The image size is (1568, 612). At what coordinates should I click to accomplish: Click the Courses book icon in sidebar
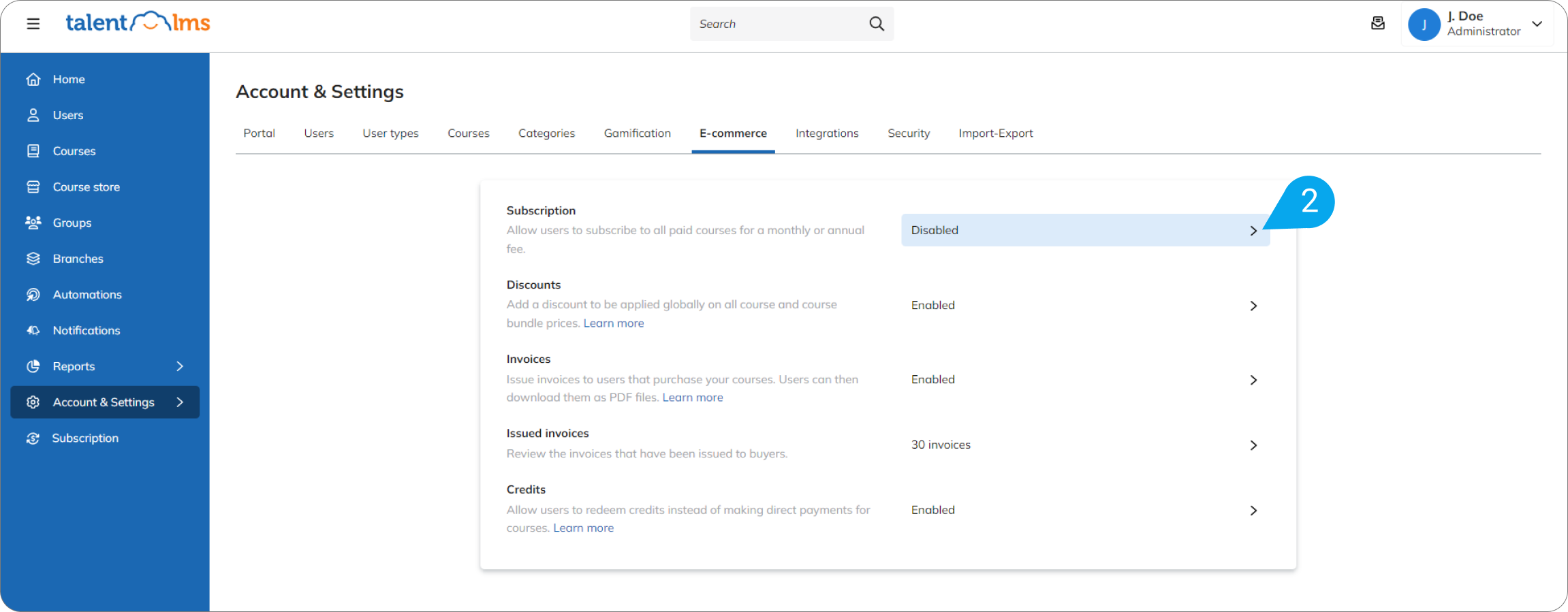[x=33, y=151]
